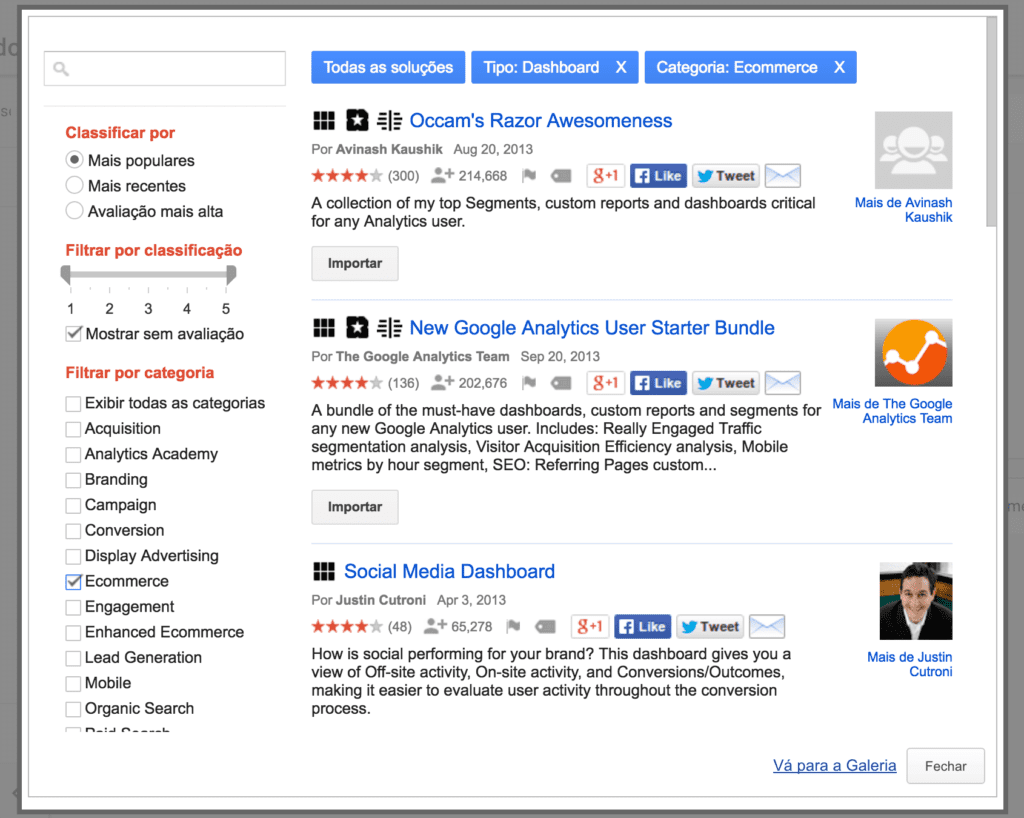Open New Google Analytics User Starter Bundle link
This screenshot has height=818, width=1024.
(592, 328)
